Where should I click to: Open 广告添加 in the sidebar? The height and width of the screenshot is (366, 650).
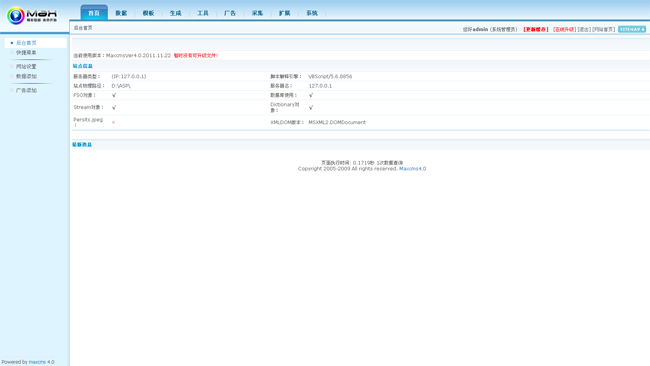pyautogui.click(x=26, y=90)
